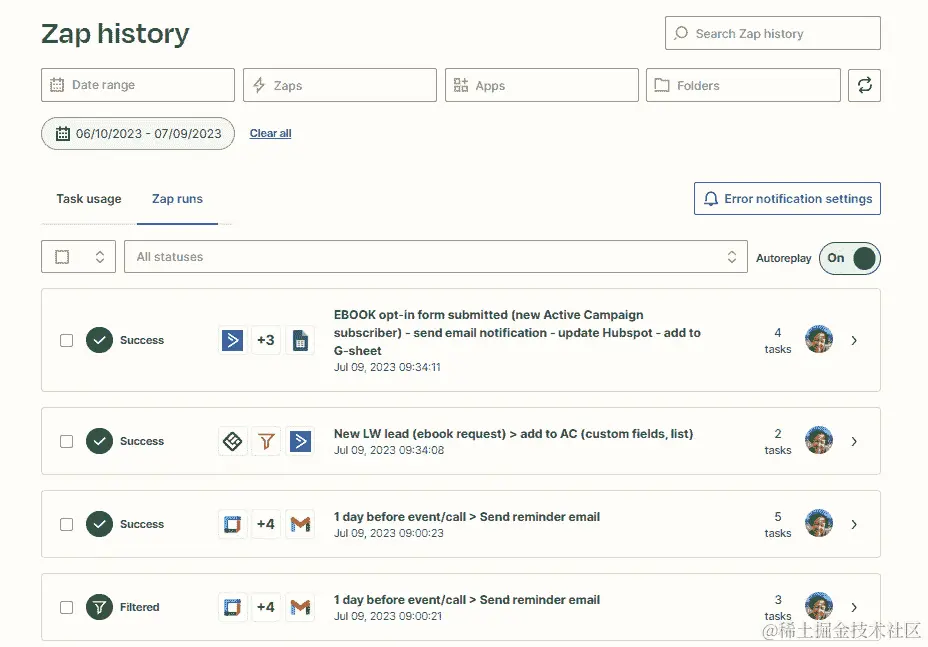This screenshot has height=647, width=928.
Task: Expand the Filtered run chevron
Action: [854, 607]
